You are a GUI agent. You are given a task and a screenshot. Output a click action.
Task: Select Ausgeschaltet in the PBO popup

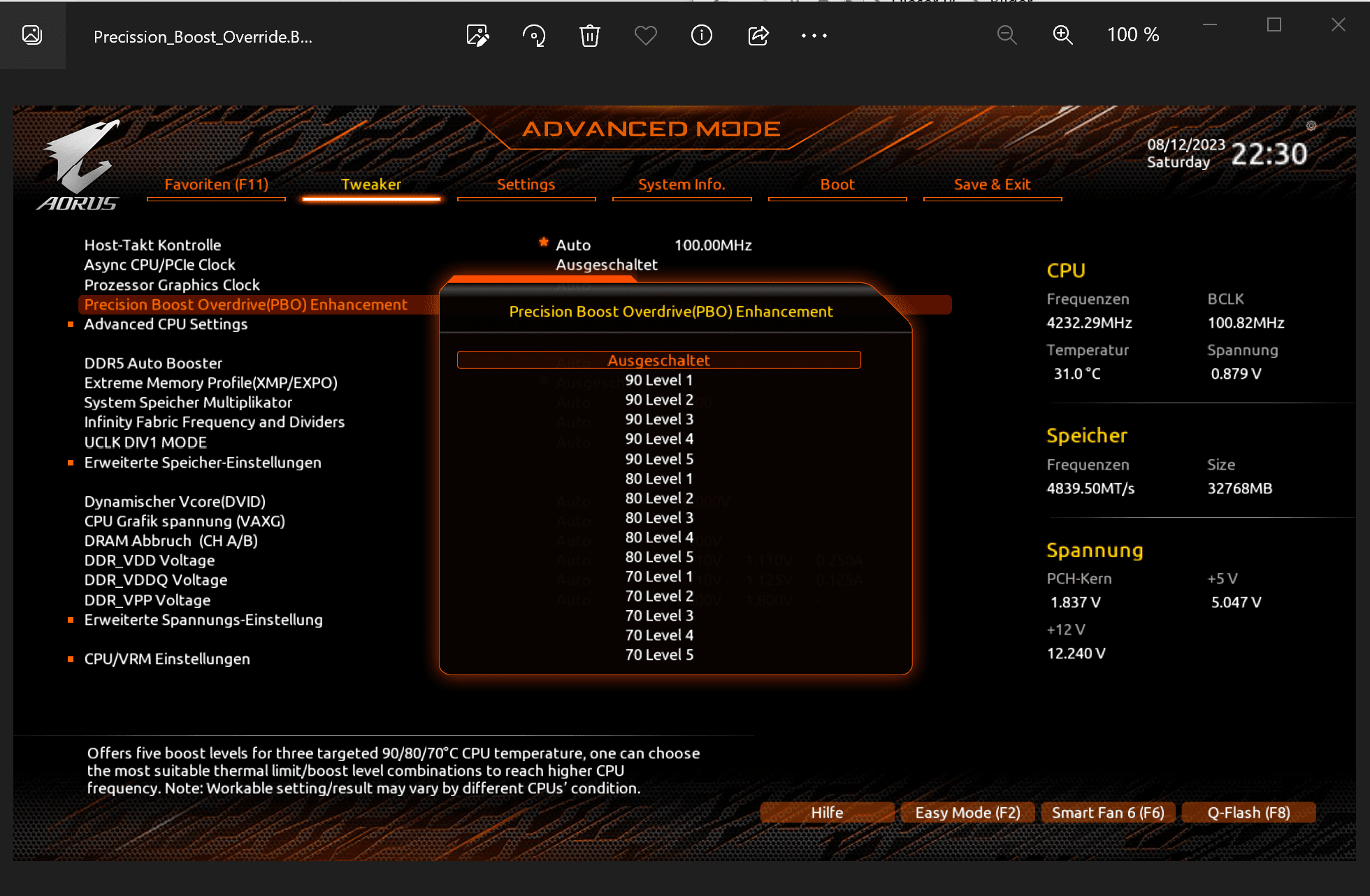(658, 360)
